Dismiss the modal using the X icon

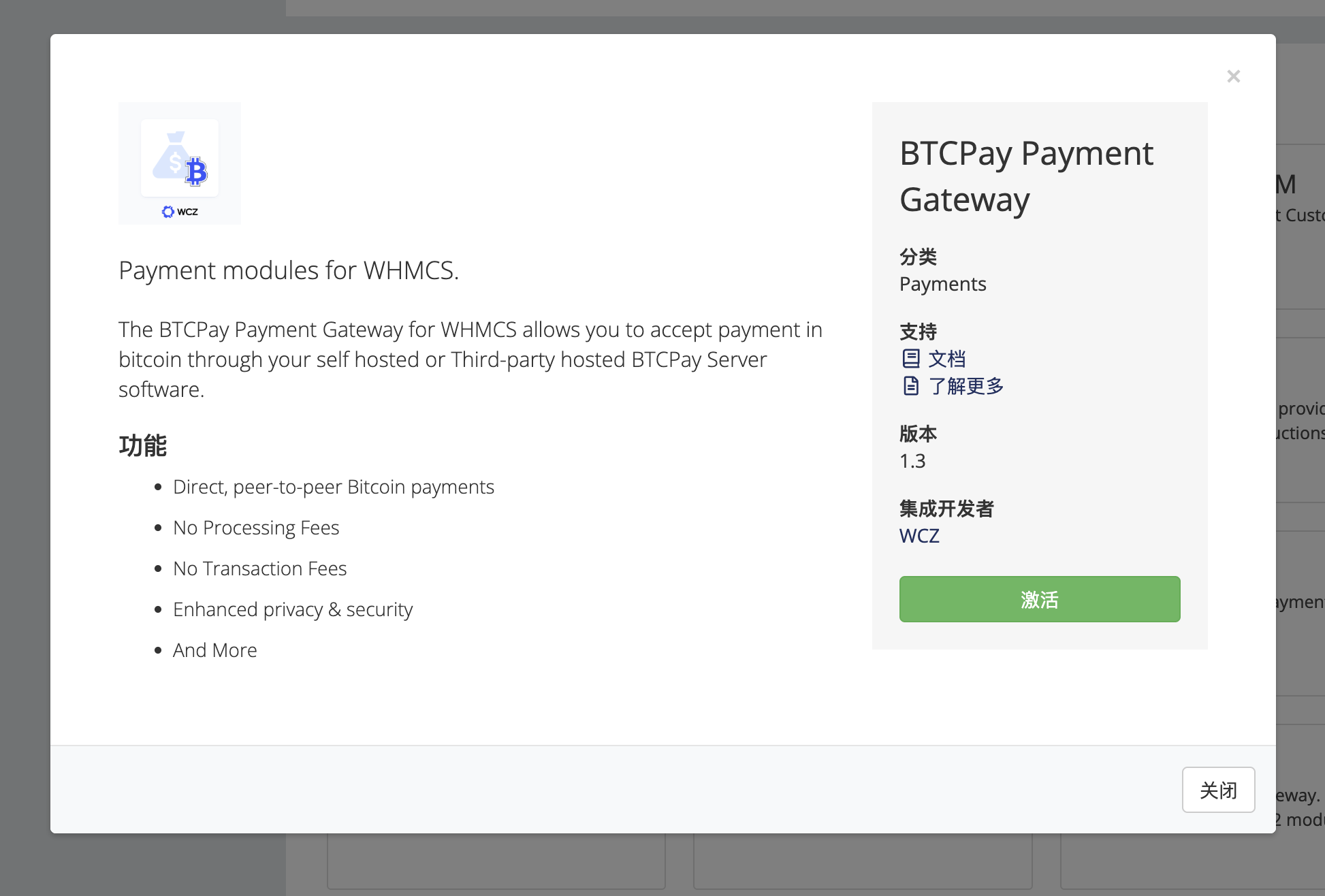tap(1233, 76)
